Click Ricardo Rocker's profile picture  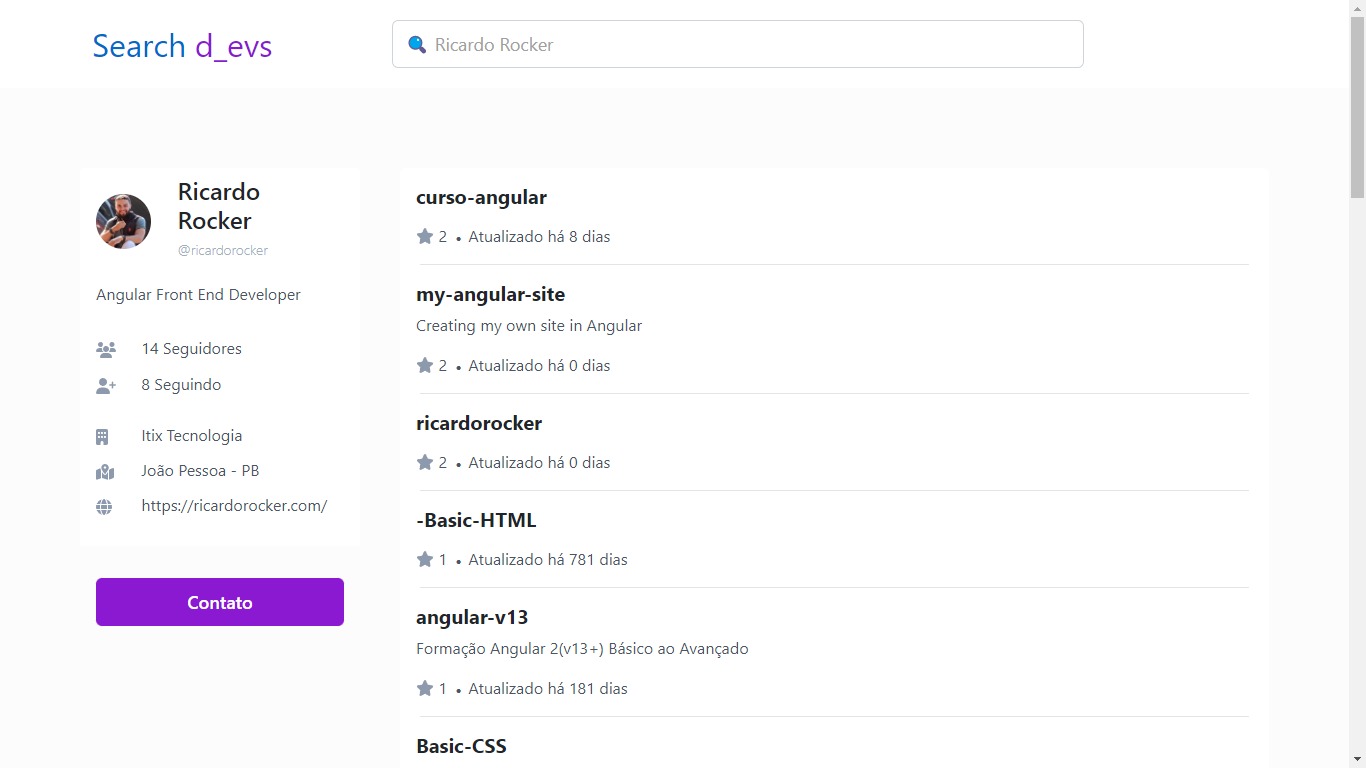tap(123, 221)
